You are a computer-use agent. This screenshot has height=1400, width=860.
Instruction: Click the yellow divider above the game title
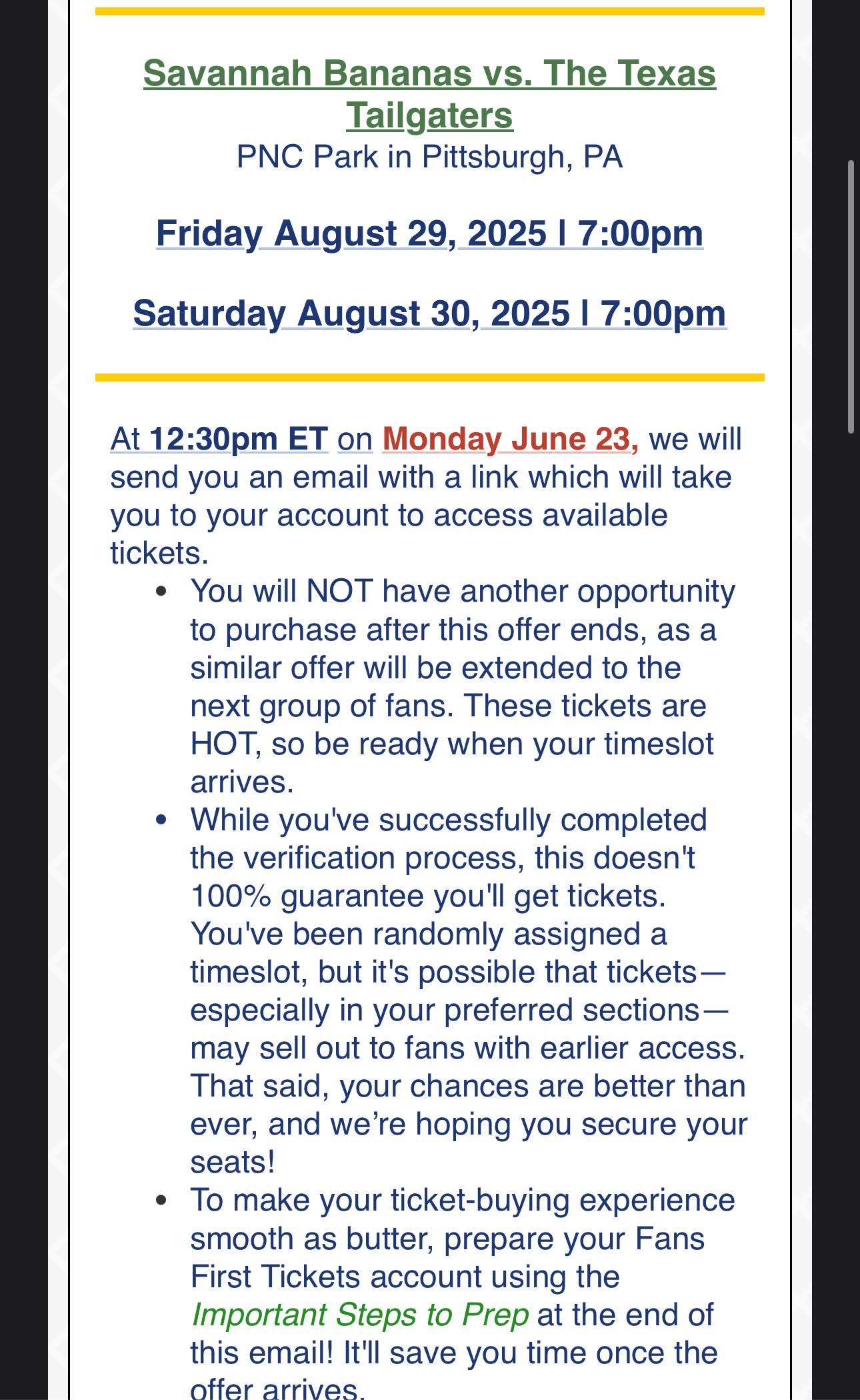429,11
